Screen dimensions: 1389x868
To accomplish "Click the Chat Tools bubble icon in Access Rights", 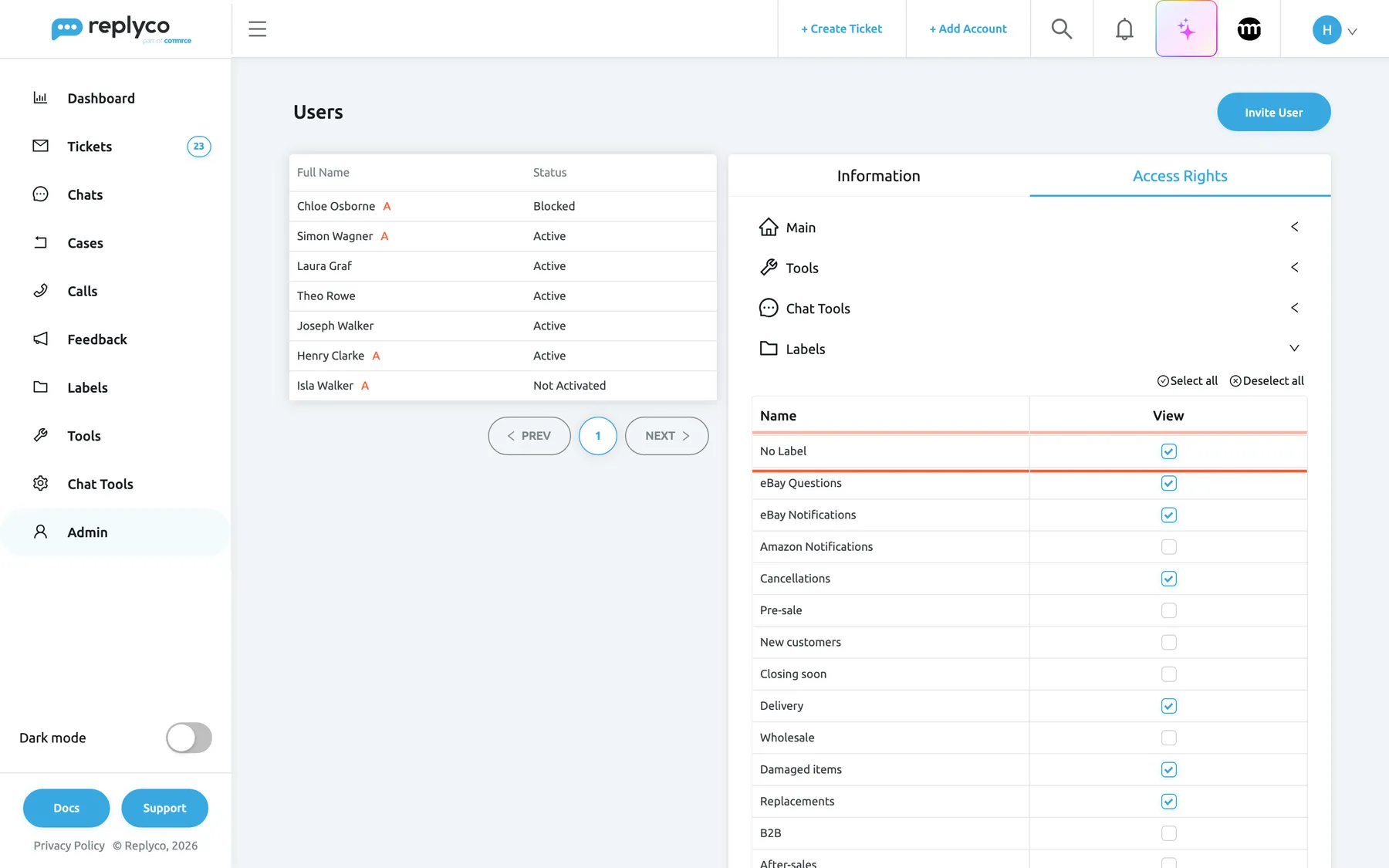I will coord(769,308).
